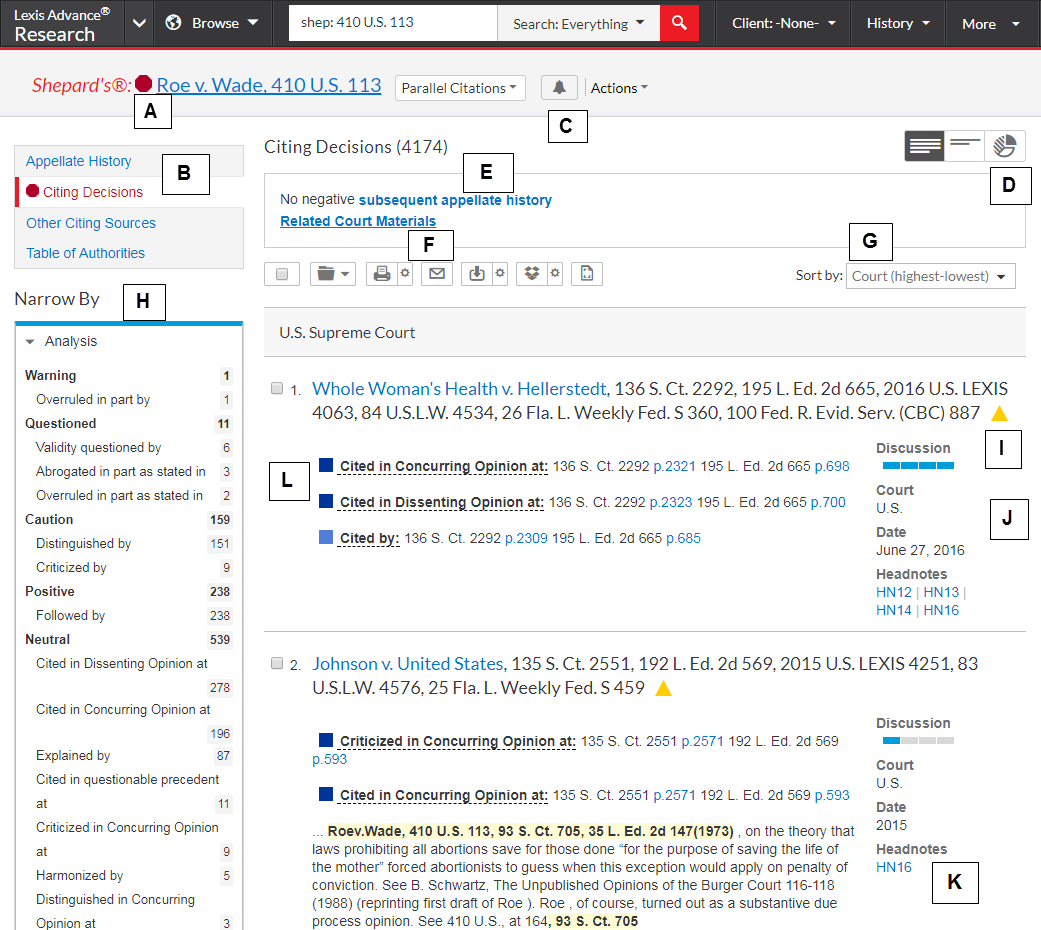This screenshot has width=1041, height=930.
Task: Open Related Court Materials link
Action: point(358,221)
